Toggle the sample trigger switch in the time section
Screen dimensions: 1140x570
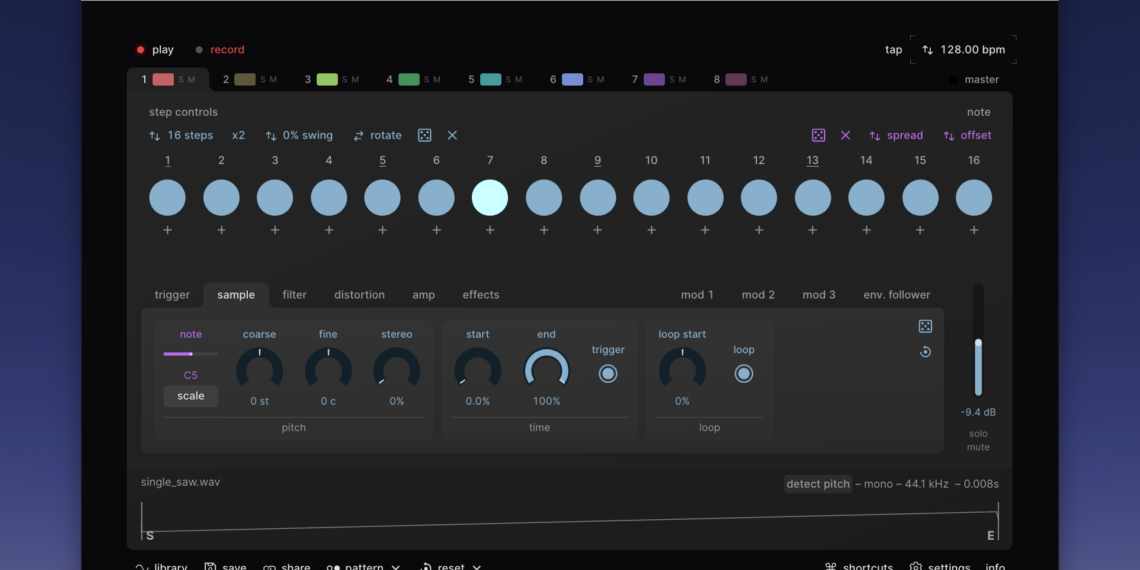tap(608, 374)
